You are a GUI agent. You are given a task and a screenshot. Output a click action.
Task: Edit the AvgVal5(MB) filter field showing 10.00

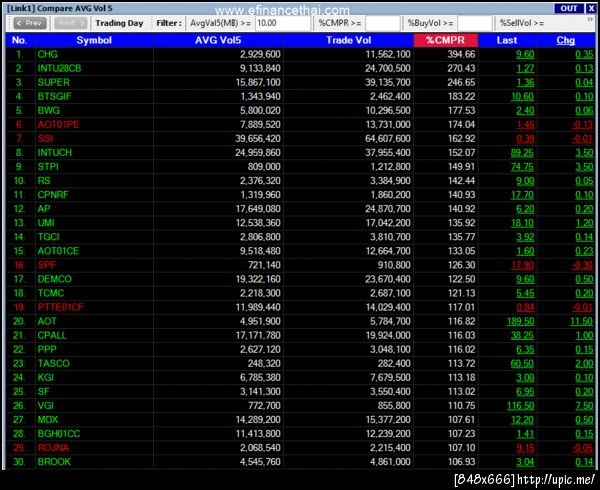tap(283, 23)
